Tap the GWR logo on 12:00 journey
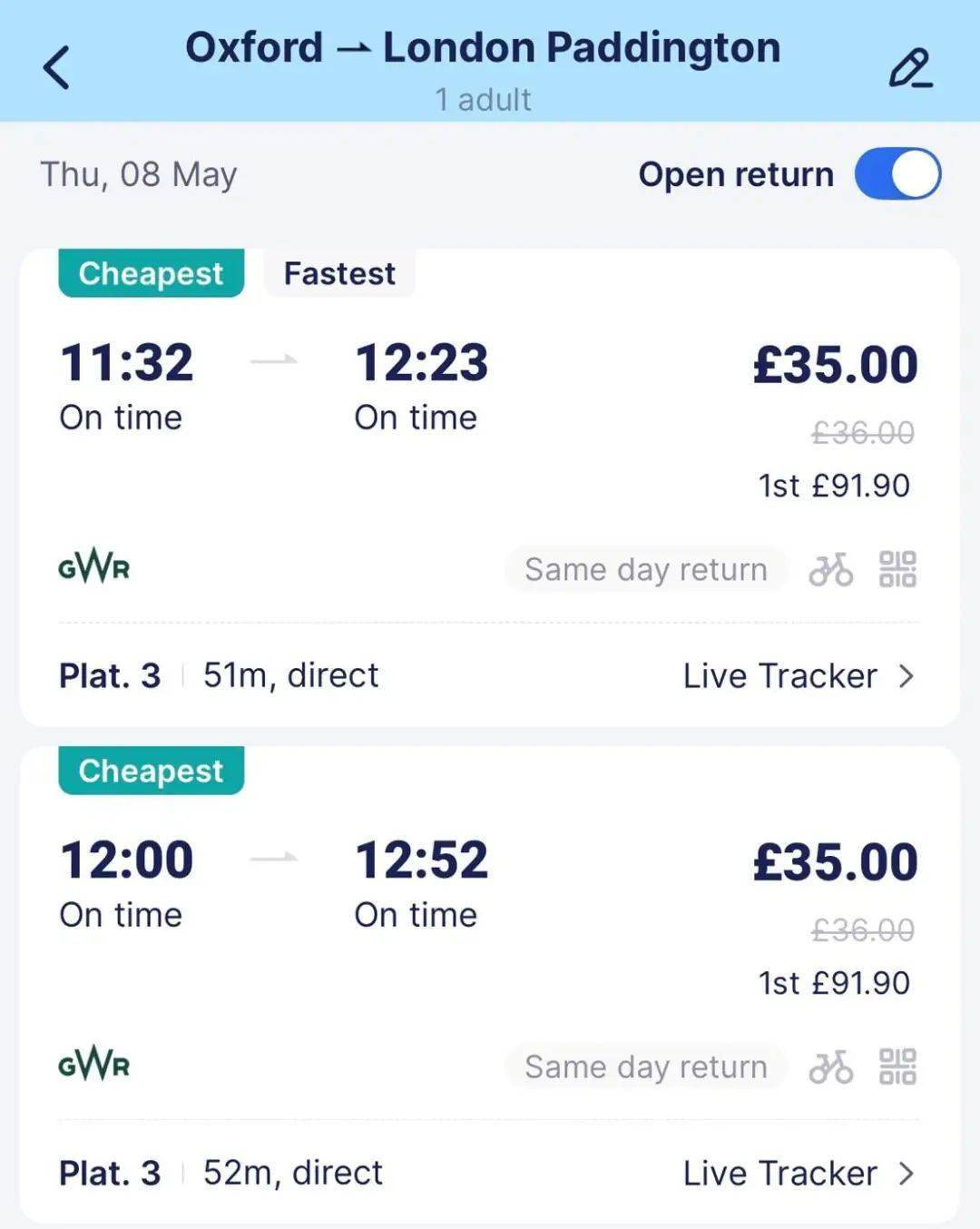This screenshot has height=1229, width=980. click(x=93, y=1065)
